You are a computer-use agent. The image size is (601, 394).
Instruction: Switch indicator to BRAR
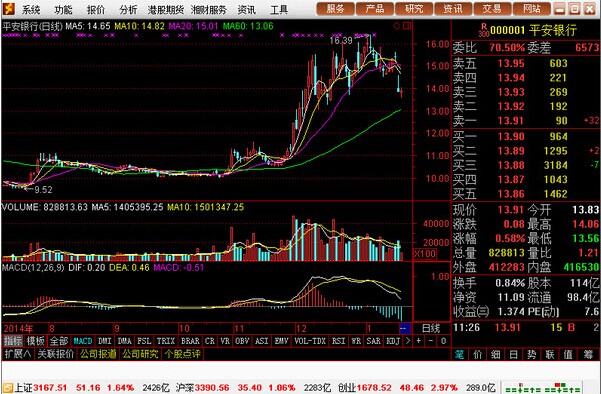[x=190, y=341]
